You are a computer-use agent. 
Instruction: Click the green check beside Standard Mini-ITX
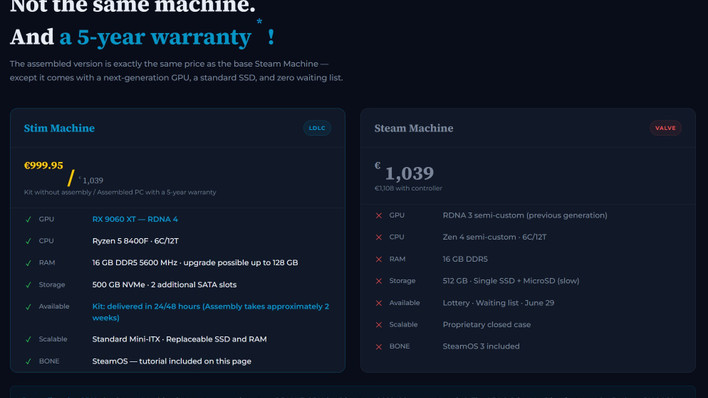[x=28, y=339]
